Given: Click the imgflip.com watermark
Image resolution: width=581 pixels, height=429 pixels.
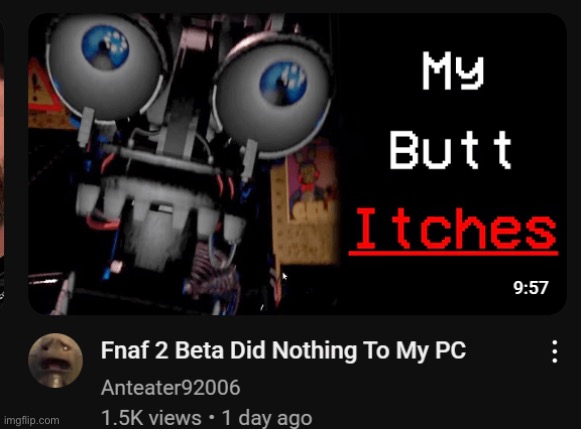Looking at the screenshot, I should pyautogui.click(x=31, y=420).
